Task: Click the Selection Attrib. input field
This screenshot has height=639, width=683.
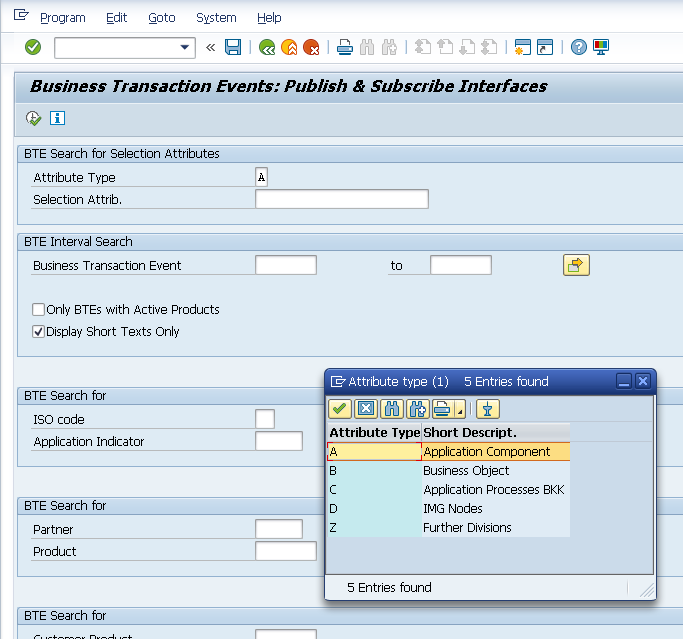Action: coord(341,199)
